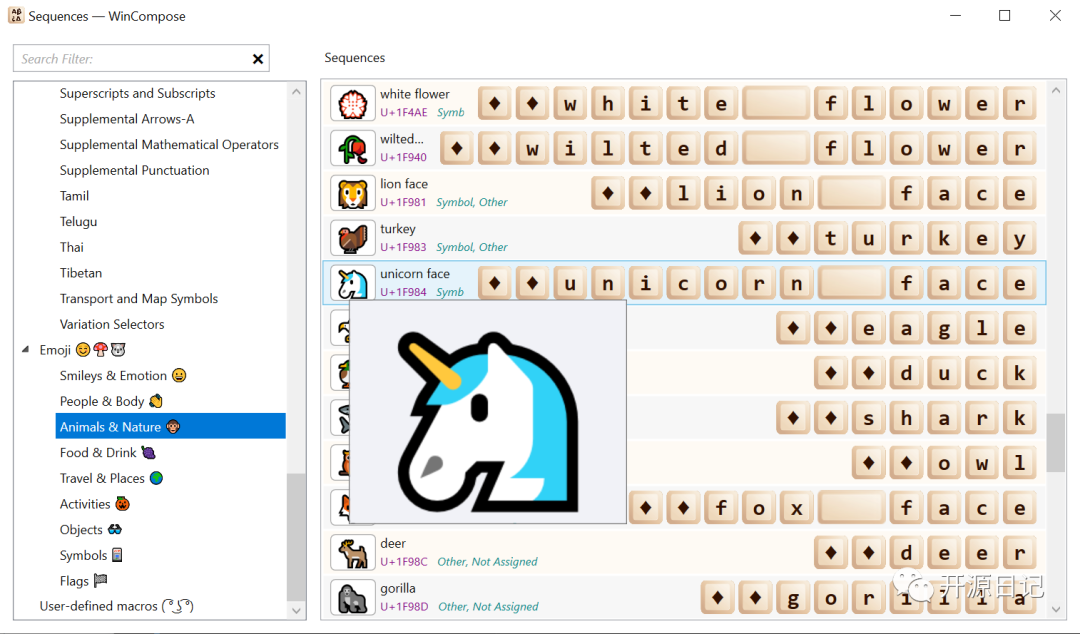Click the 'turkey' sequence name
Viewport: 1080px width, 634px height.
click(397, 229)
